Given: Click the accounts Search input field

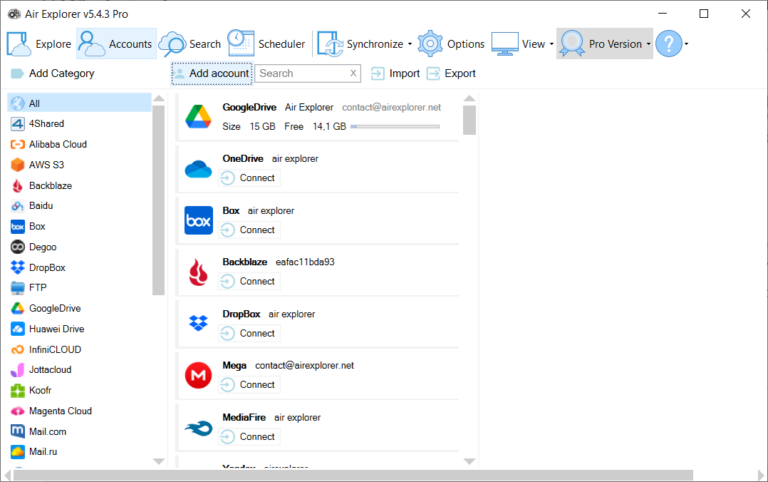Looking at the screenshot, I should click(299, 73).
